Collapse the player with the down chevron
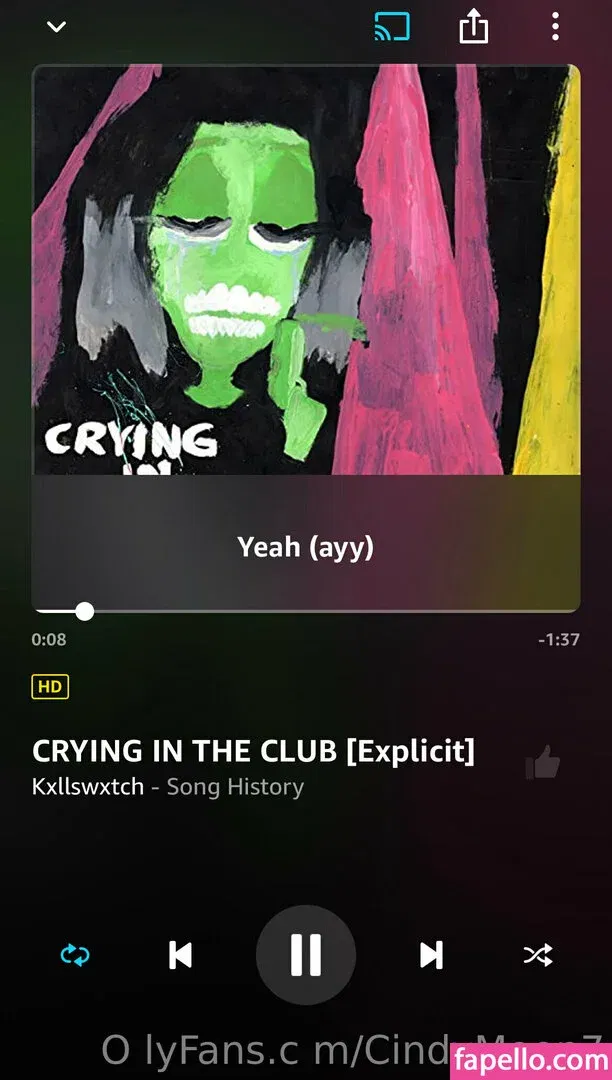Viewport: 612px width, 1080px height. pyautogui.click(x=56, y=27)
